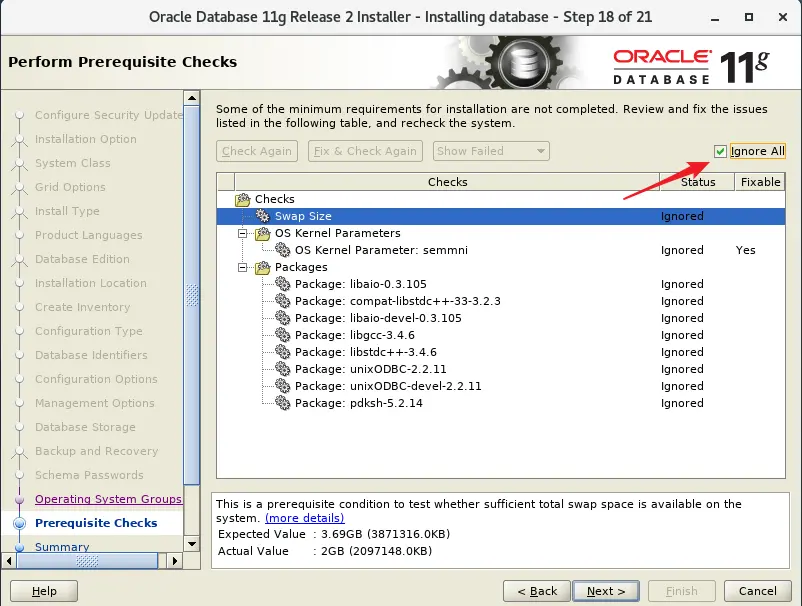Click Fix & Check Again button
This screenshot has width=802, height=606.
click(x=365, y=151)
